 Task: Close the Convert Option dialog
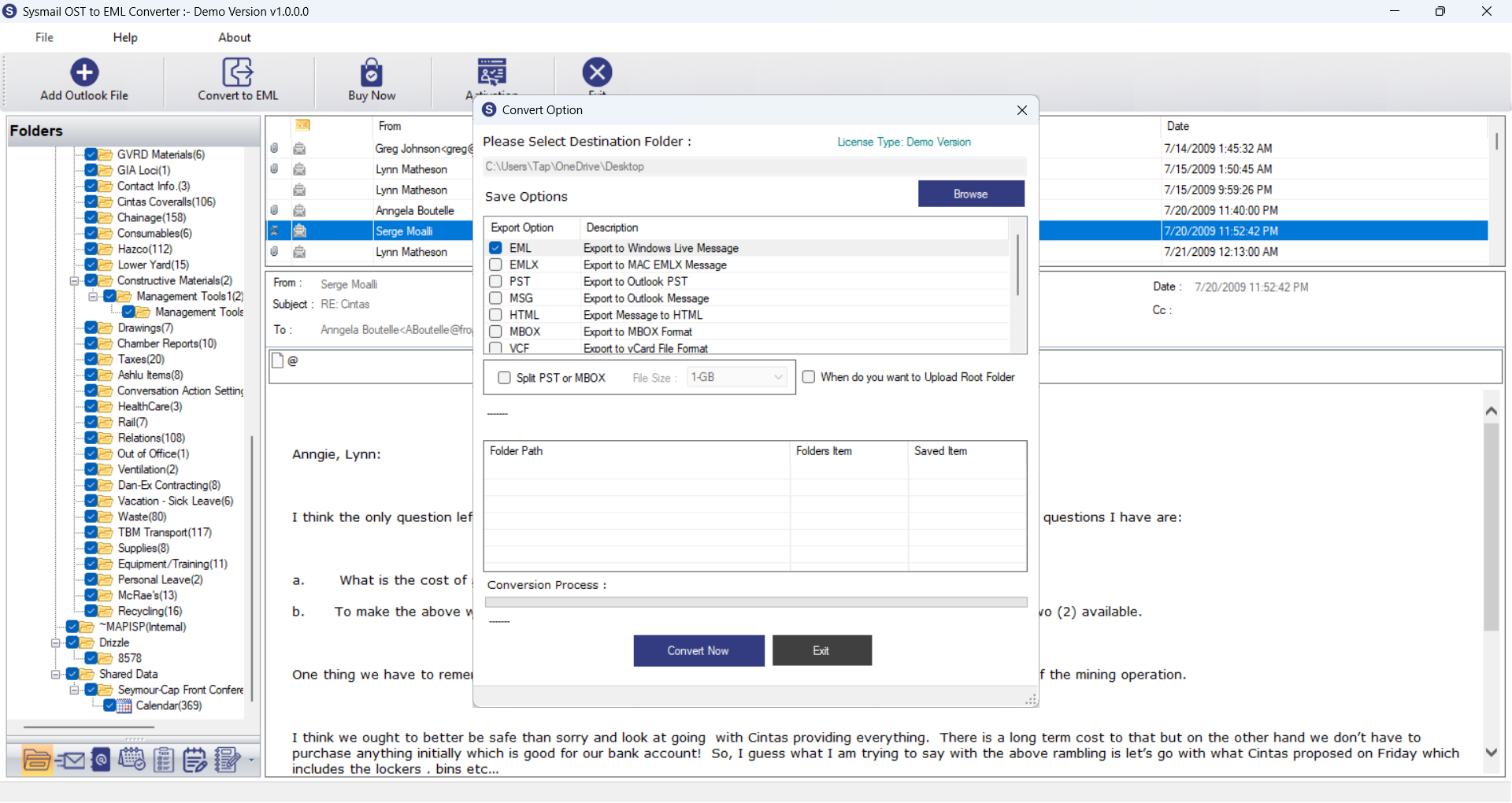pyautogui.click(x=1021, y=110)
